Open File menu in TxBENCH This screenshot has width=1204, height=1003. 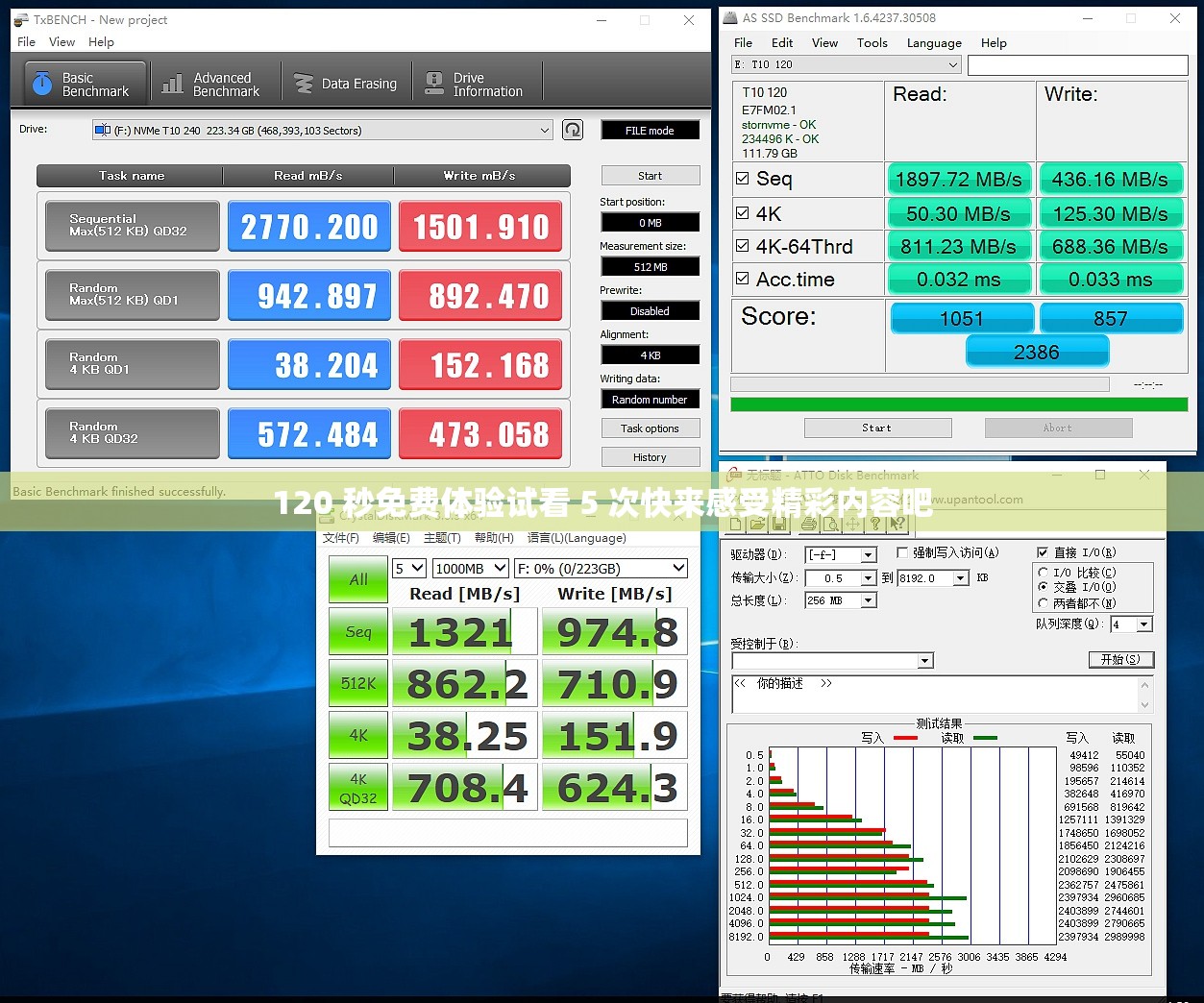click(x=27, y=42)
